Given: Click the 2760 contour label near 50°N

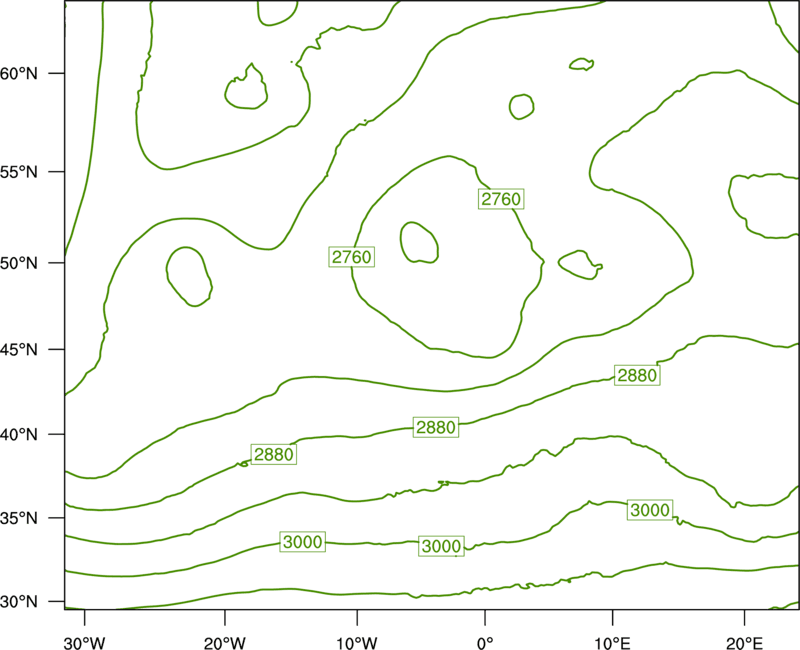Looking at the screenshot, I should pyautogui.click(x=352, y=257).
